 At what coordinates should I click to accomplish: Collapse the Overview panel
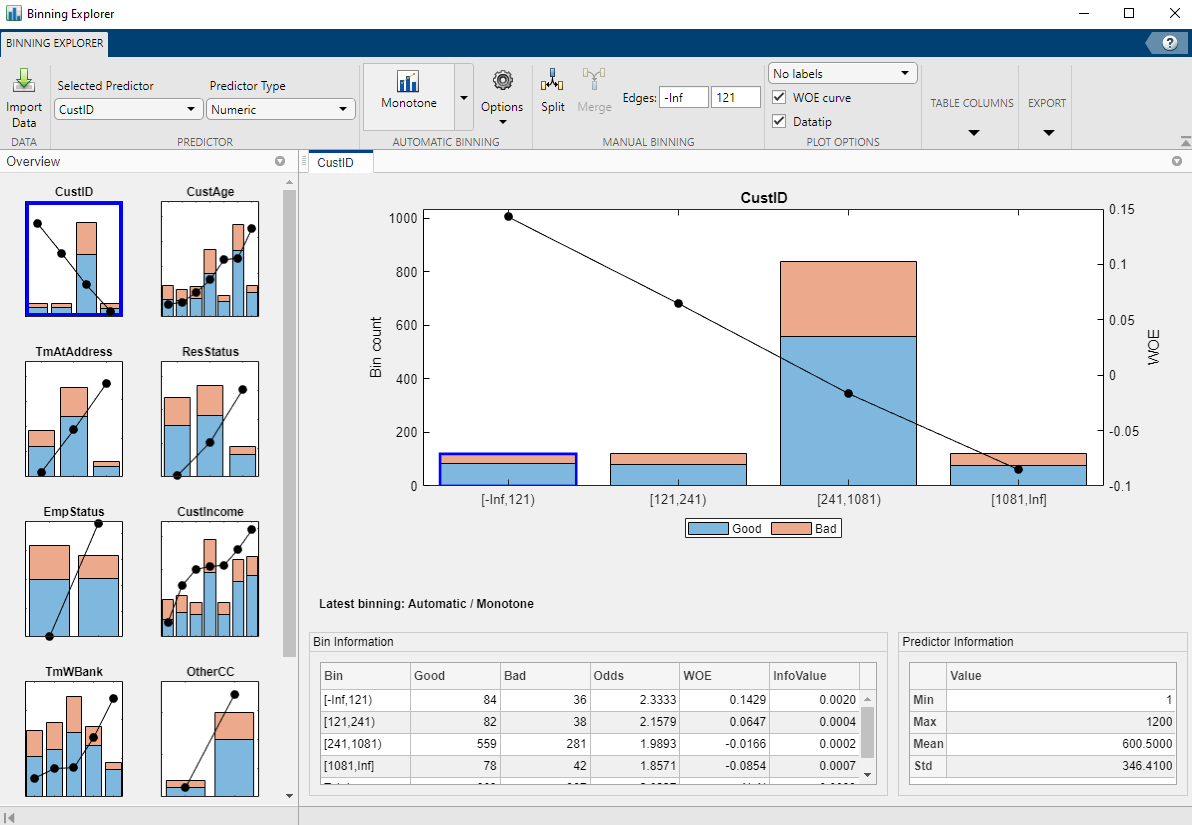click(281, 161)
